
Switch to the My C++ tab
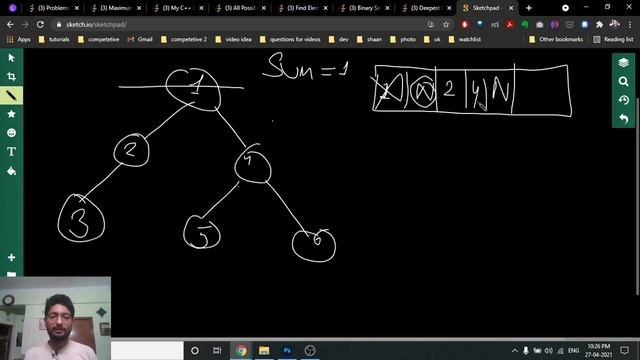(x=178, y=8)
